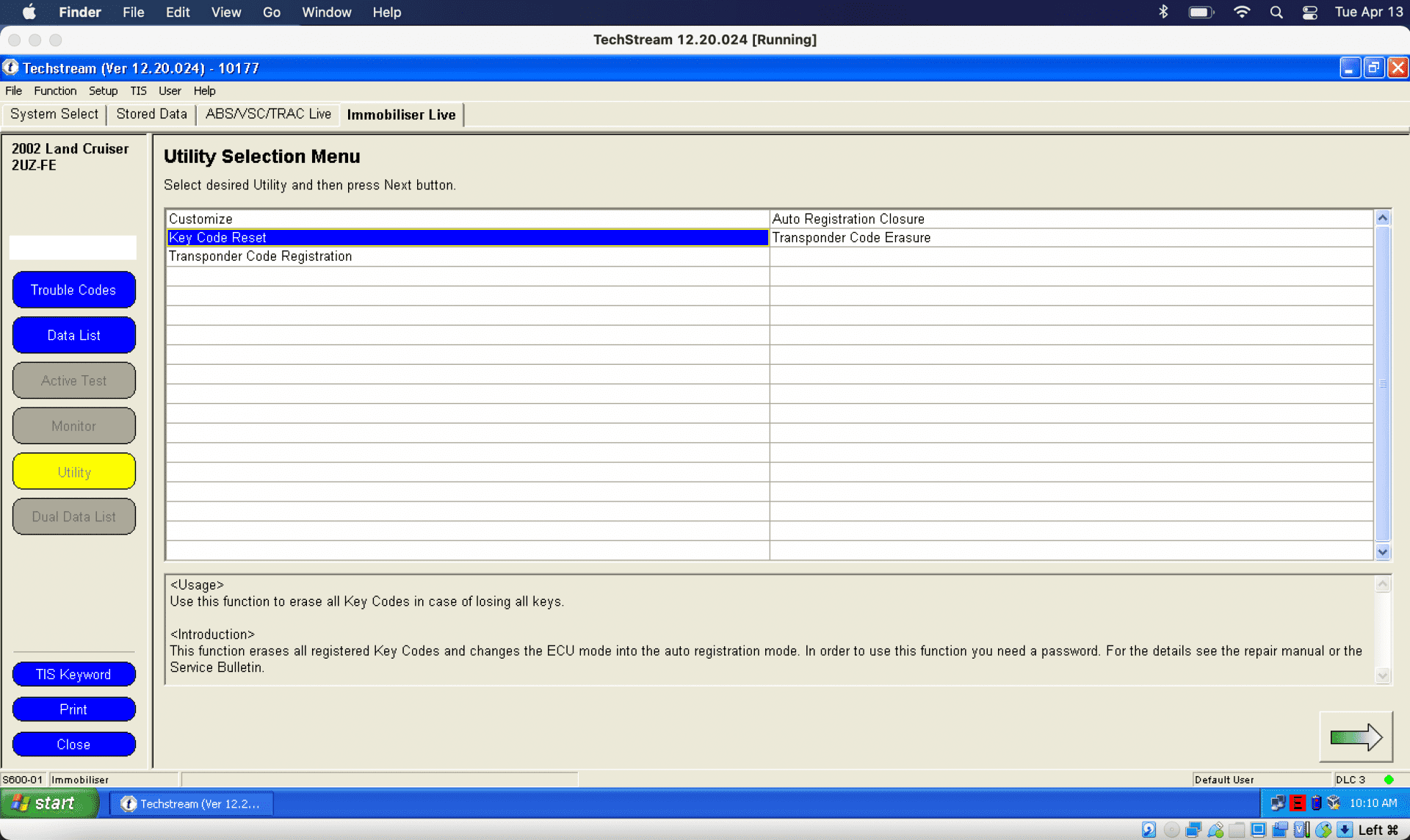Click the white field below vehicle name
The width and height of the screenshot is (1410, 840).
point(73,247)
